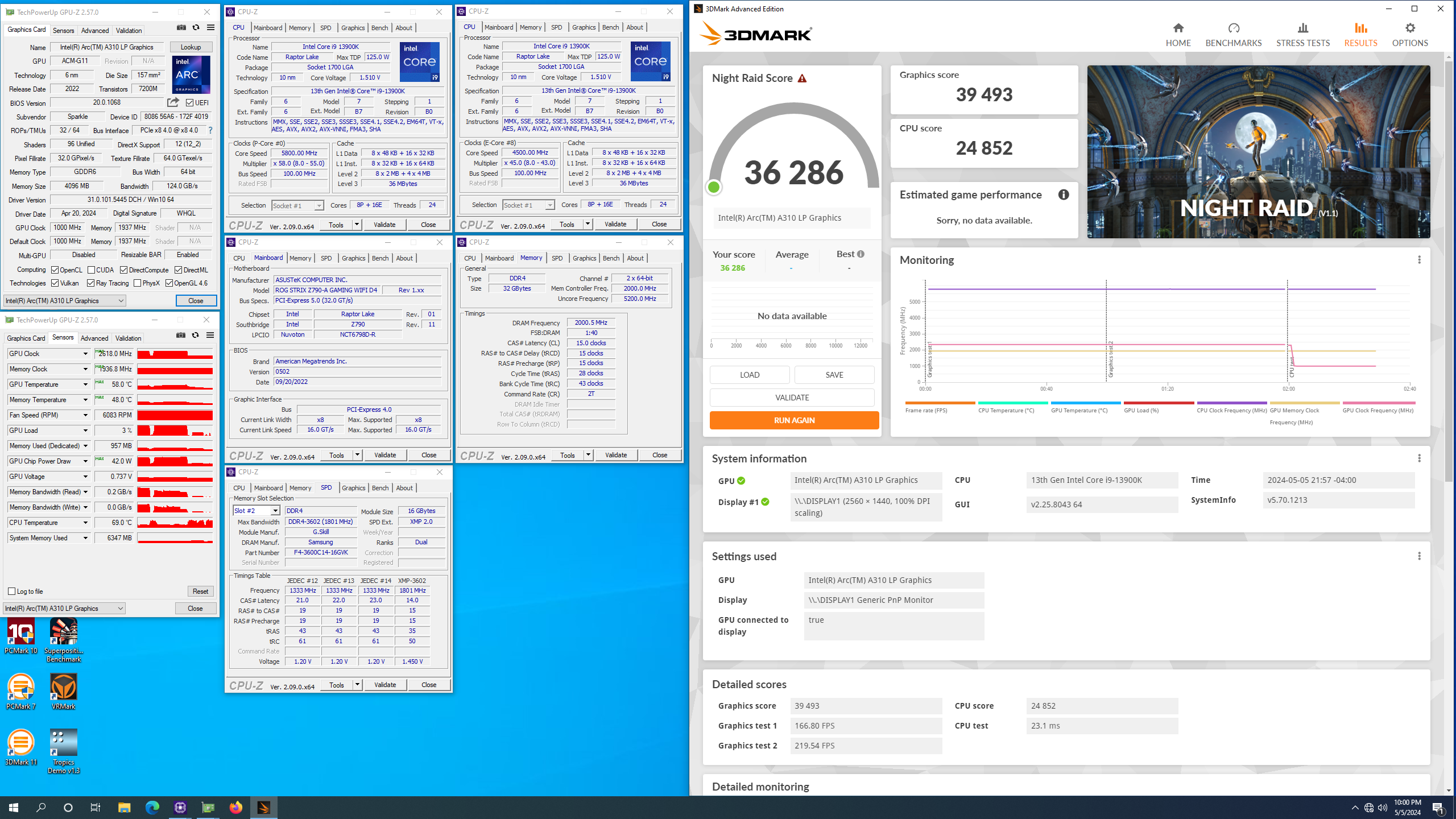Click the VALIDATE button in 3DMark
Image resolution: width=1456 pixels, height=819 pixels.
click(792, 398)
